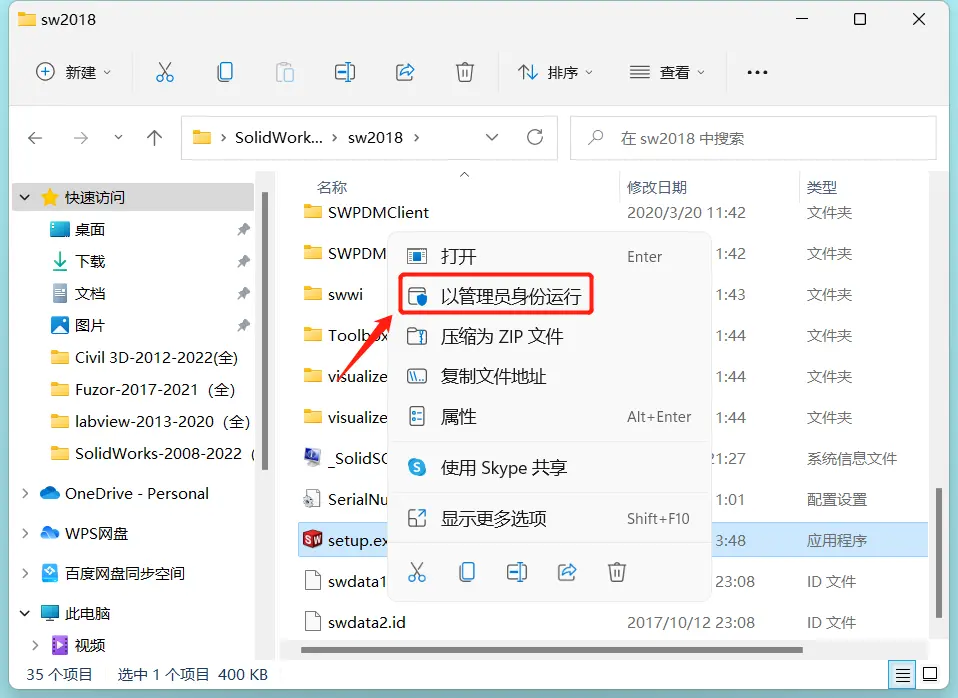Click the pin next to 文档

(244, 293)
